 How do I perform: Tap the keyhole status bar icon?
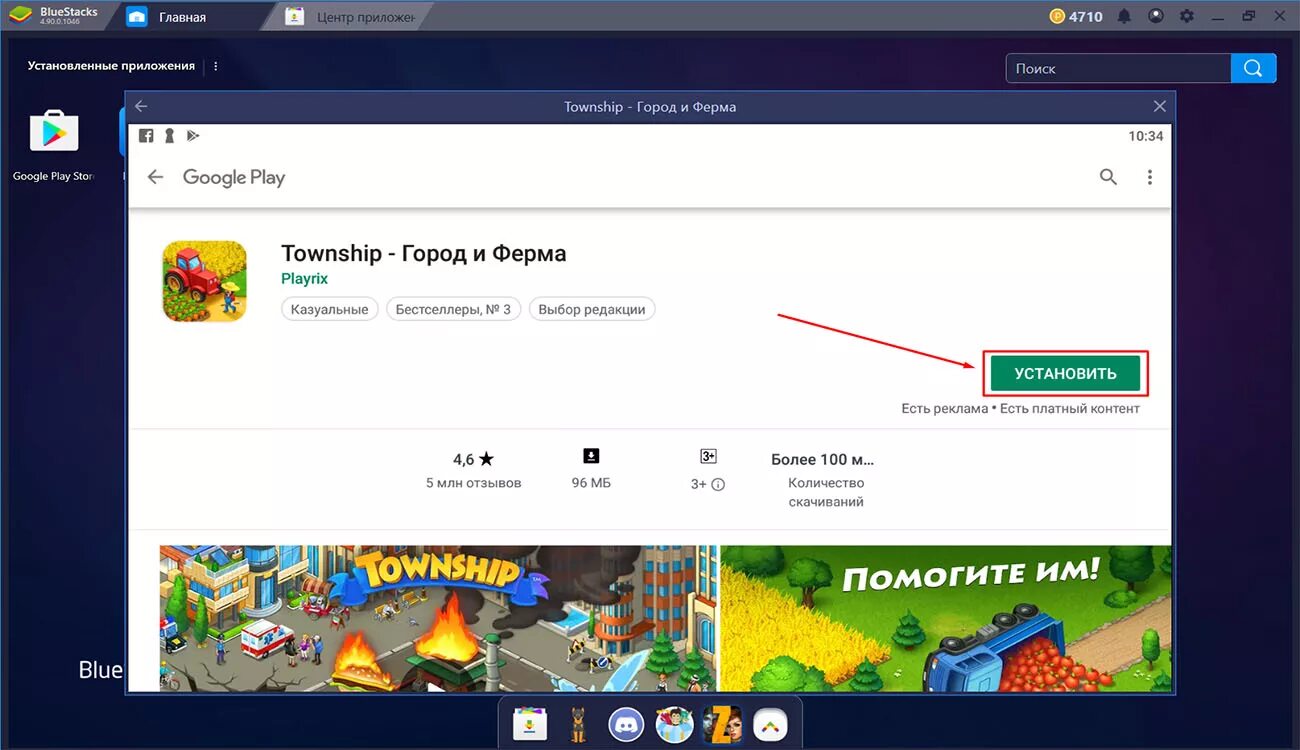[x=170, y=136]
